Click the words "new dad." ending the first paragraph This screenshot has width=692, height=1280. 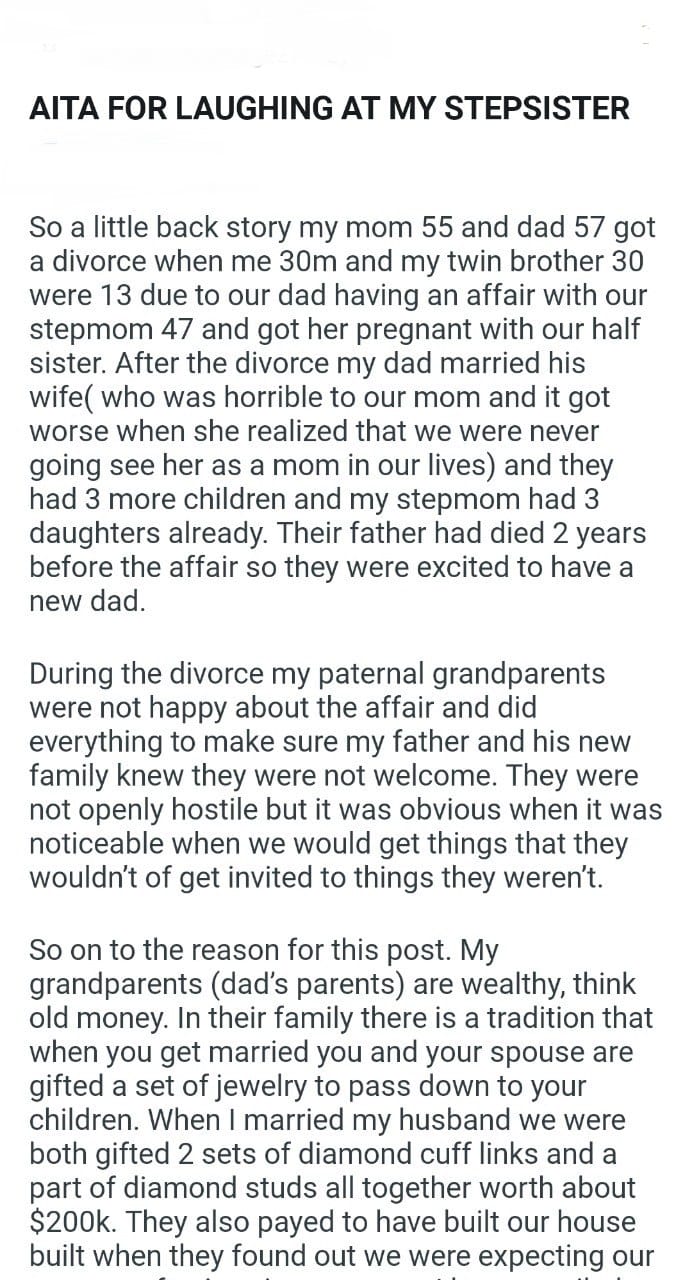[87, 602]
